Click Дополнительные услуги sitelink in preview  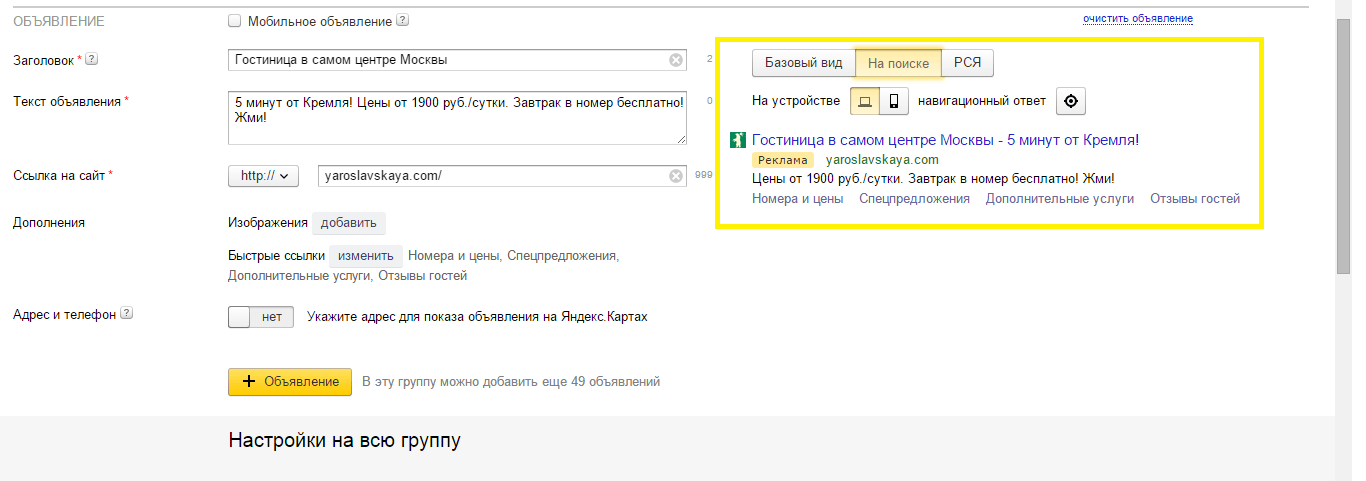tap(1060, 199)
